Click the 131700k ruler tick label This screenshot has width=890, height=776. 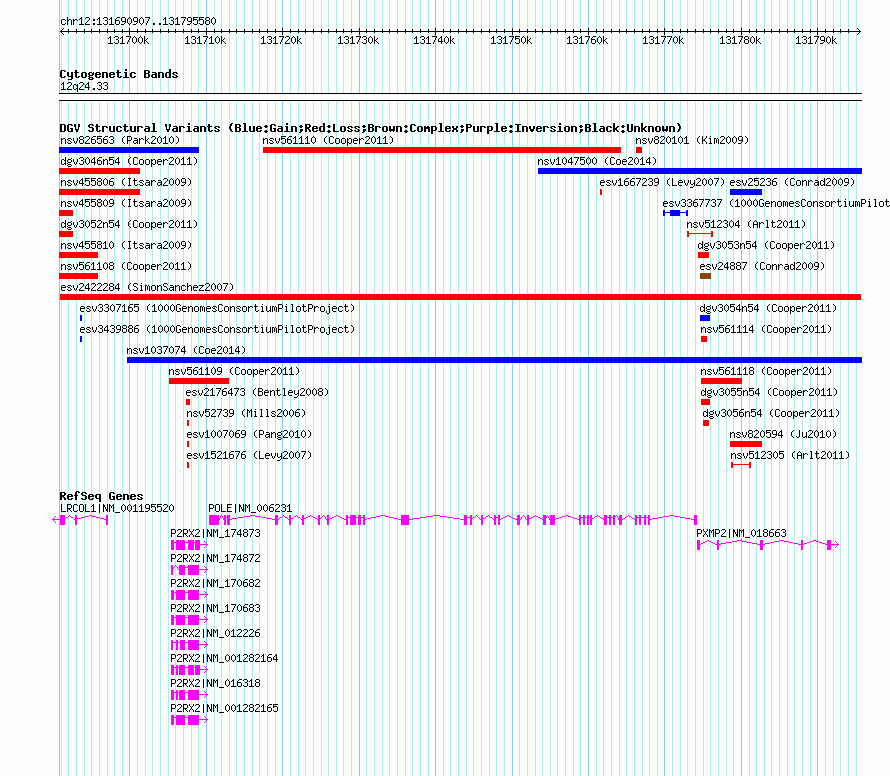pos(128,41)
